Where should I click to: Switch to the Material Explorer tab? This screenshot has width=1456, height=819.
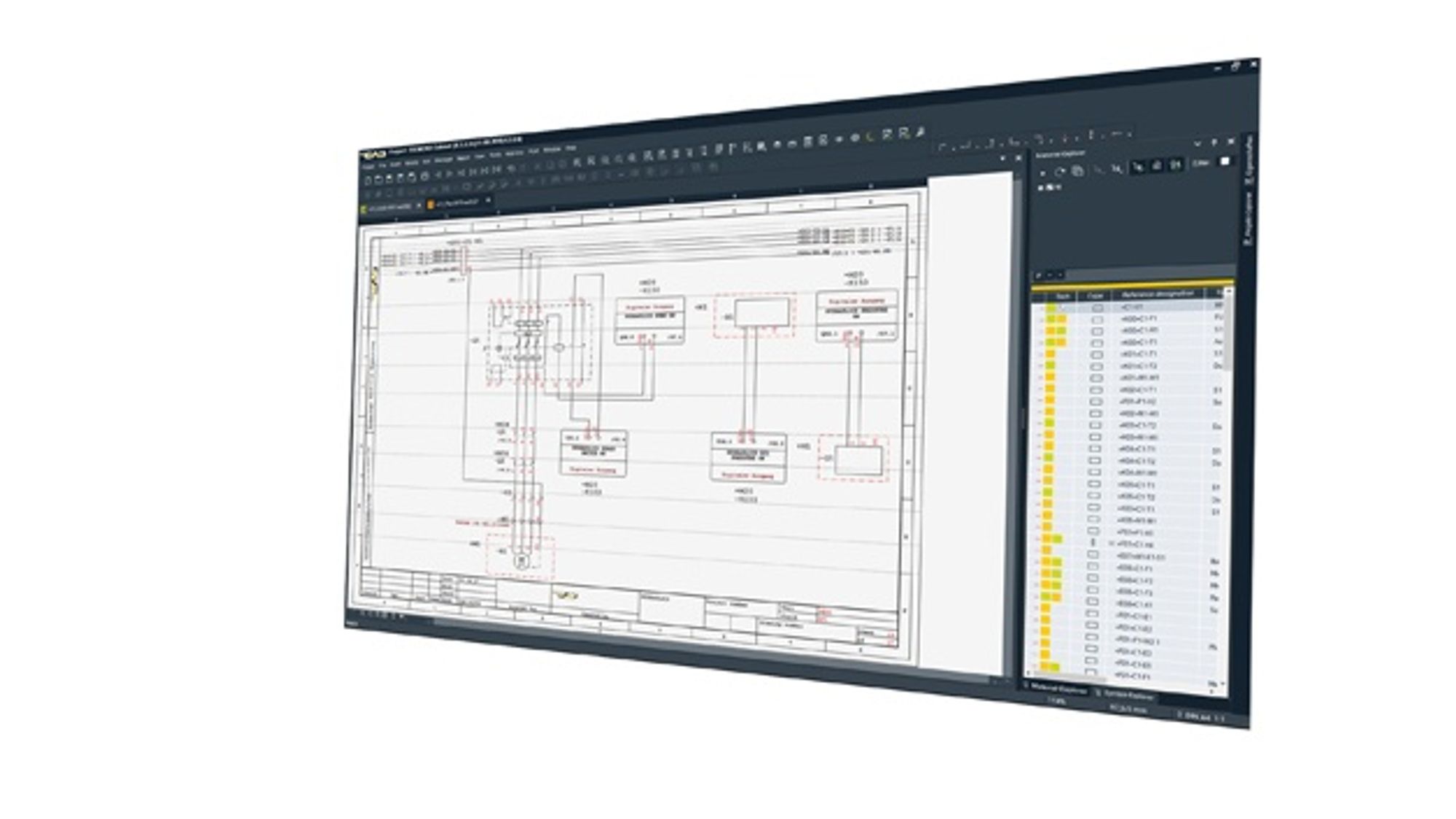pos(1057,689)
